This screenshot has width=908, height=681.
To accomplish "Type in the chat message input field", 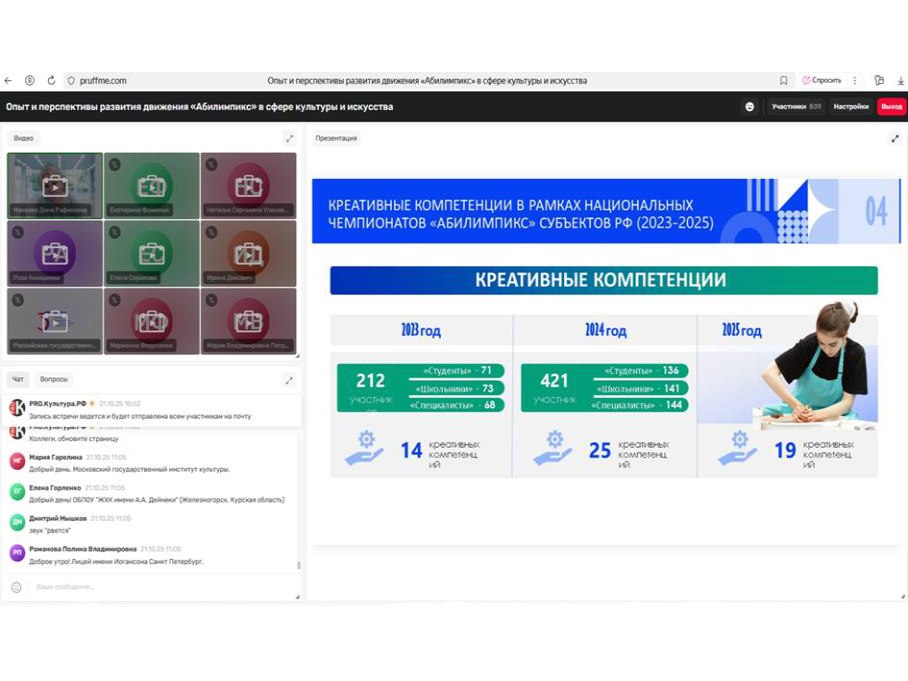I will click(x=150, y=587).
